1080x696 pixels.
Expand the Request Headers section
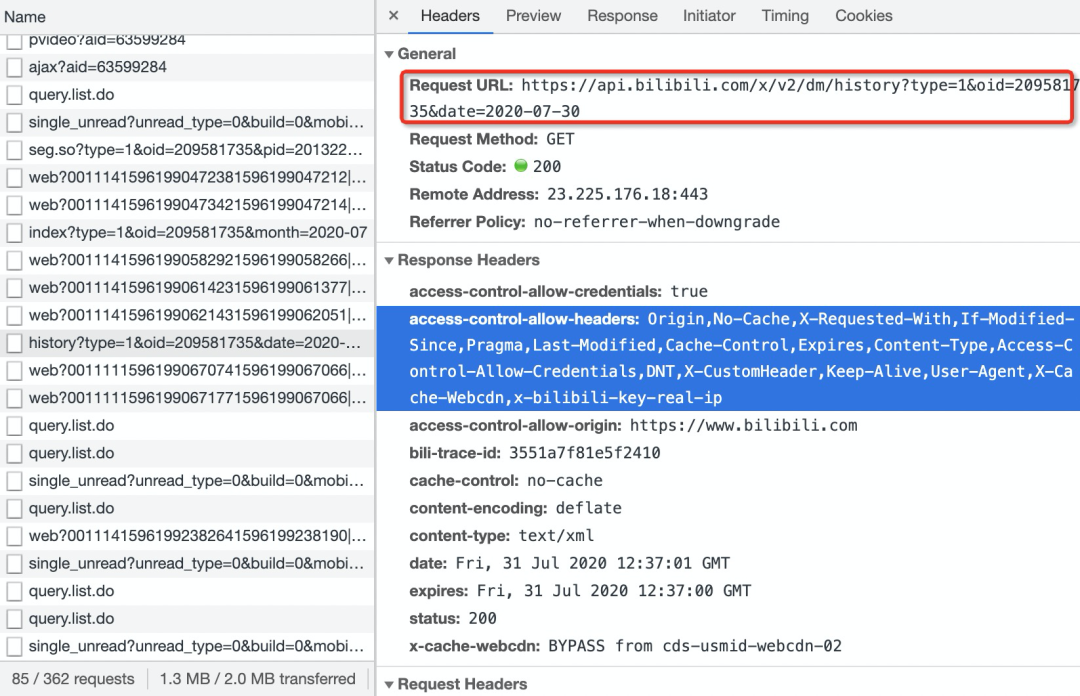389,684
